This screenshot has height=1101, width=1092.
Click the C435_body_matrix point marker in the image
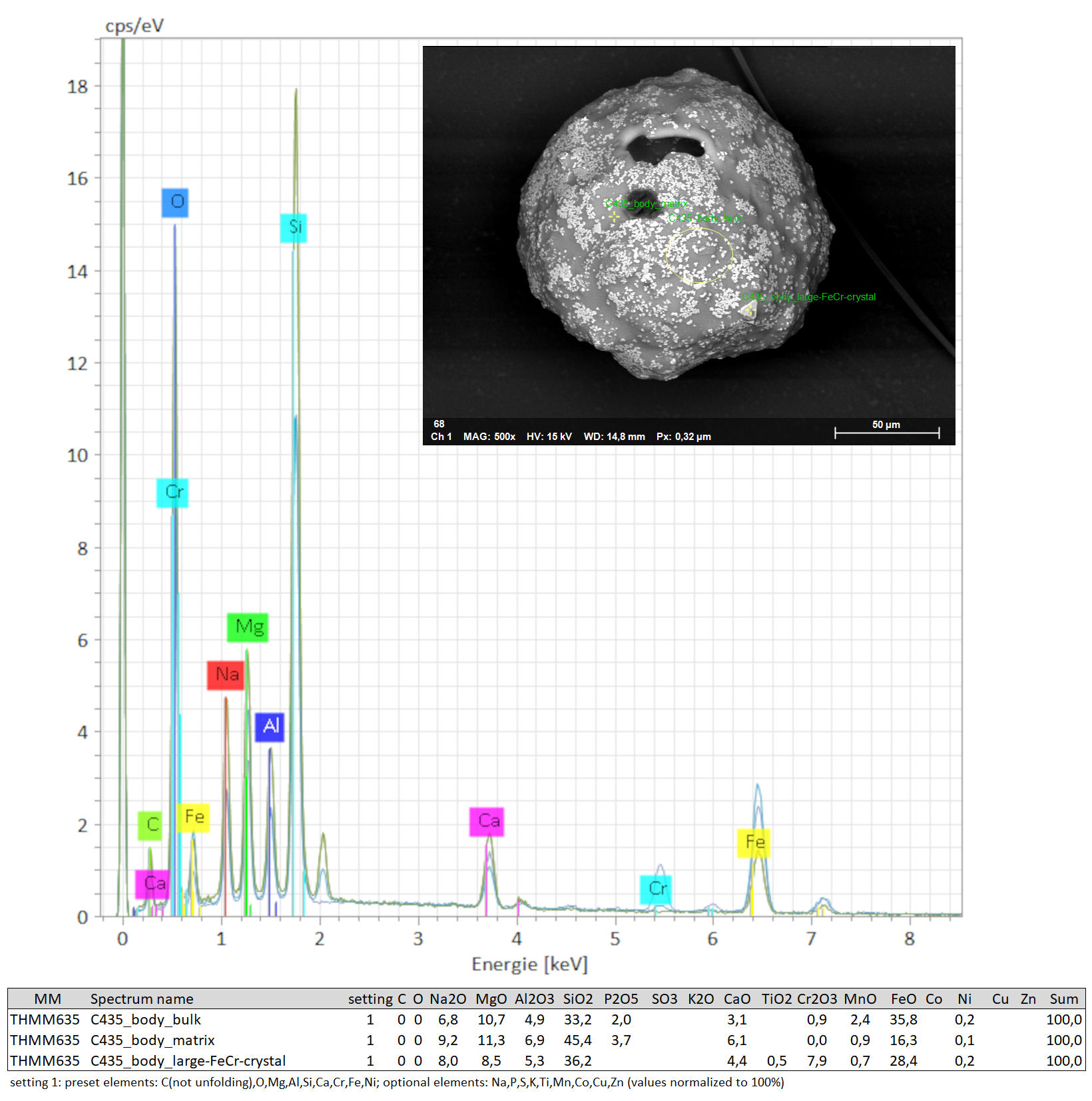tap(613, 216)
